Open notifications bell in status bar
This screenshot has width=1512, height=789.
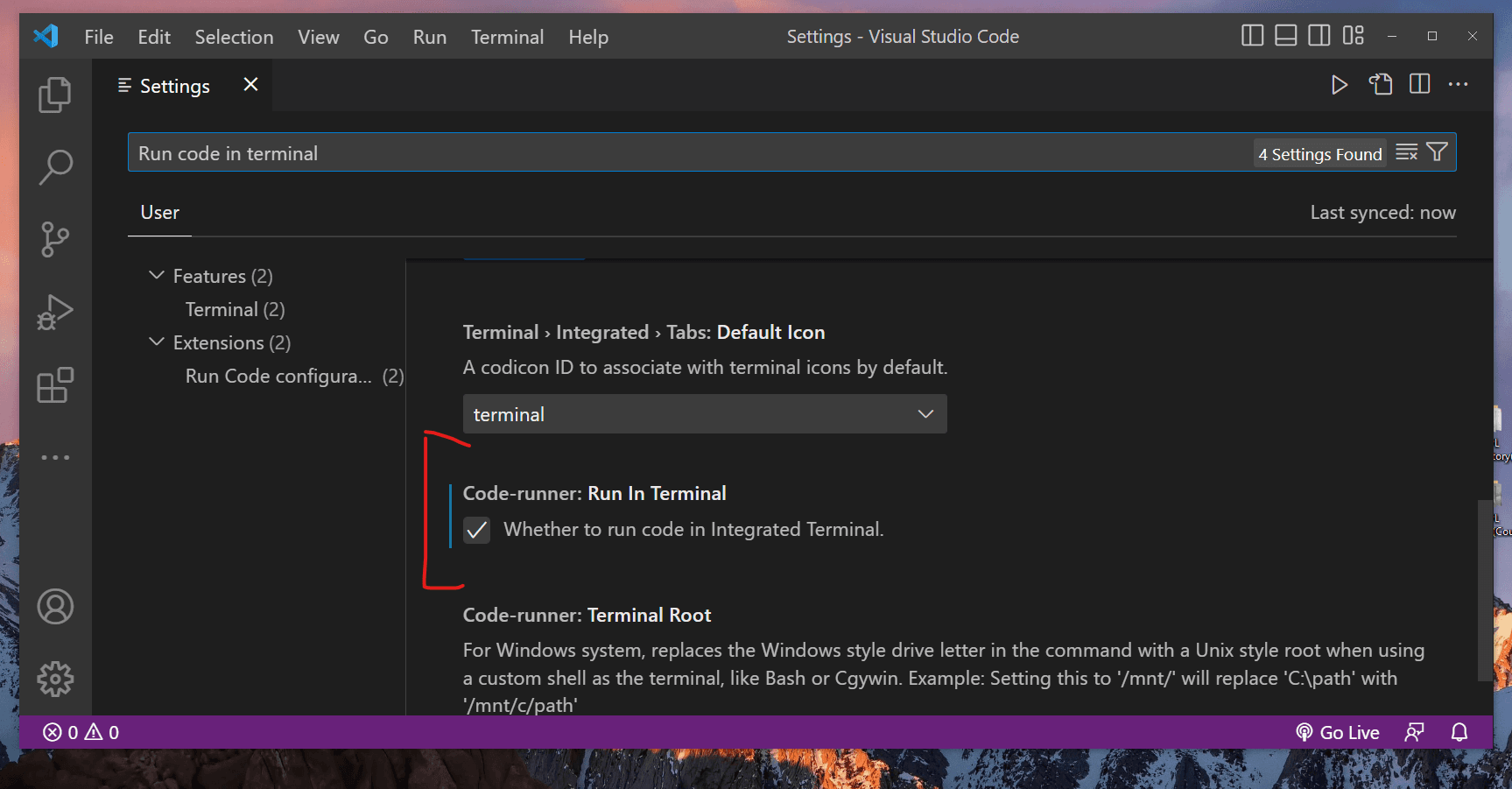(1459, 732)
